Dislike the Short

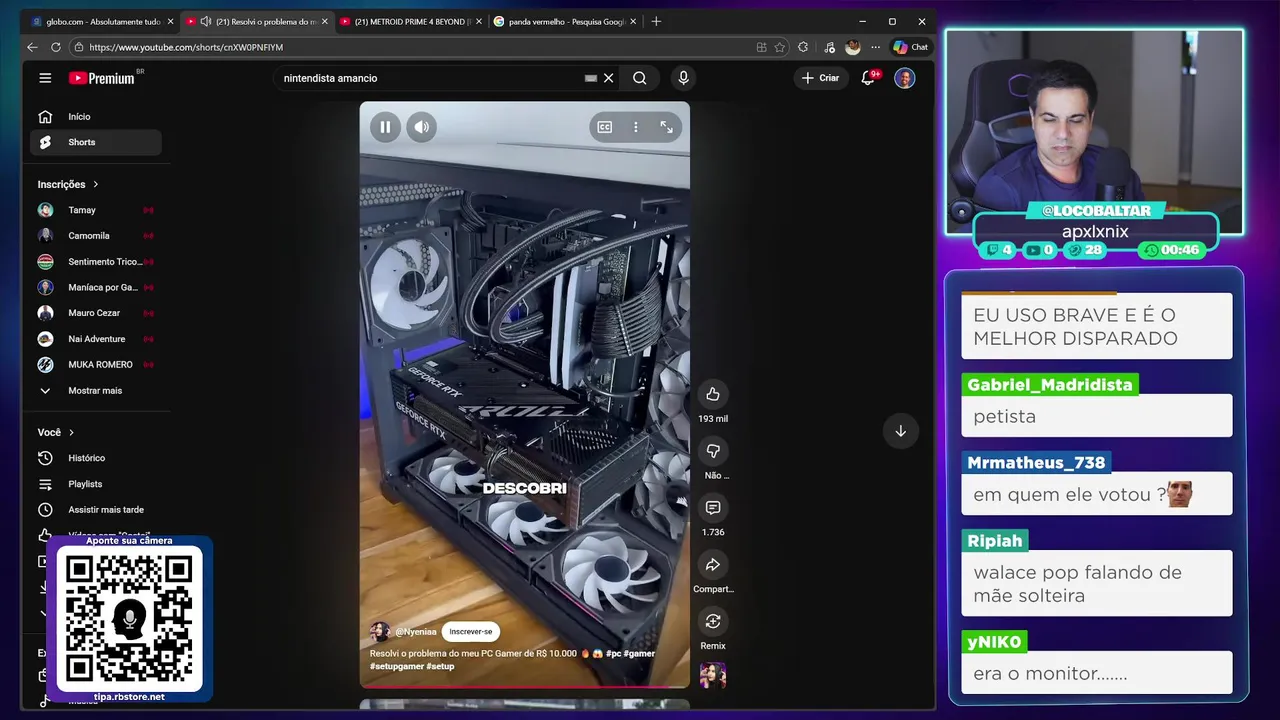[713, 451]
